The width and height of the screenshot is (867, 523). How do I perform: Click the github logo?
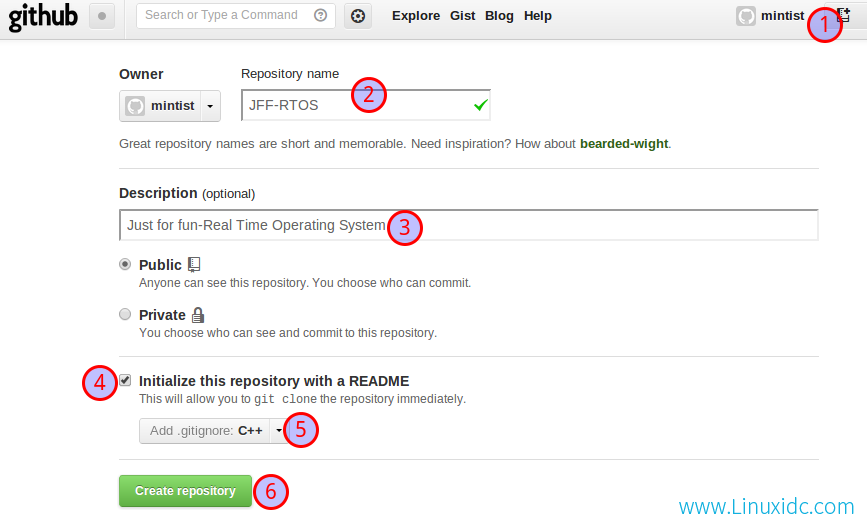(x=43, y=16)
